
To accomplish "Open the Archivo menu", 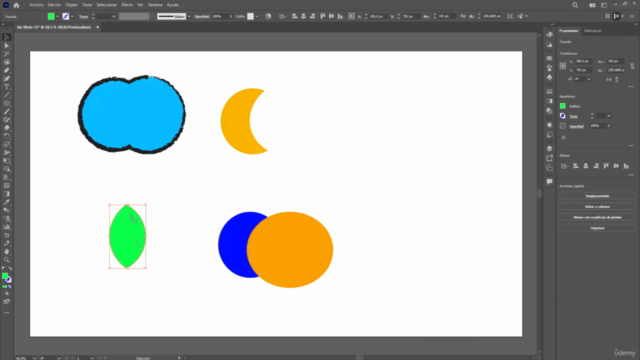I will pos(36,5).
